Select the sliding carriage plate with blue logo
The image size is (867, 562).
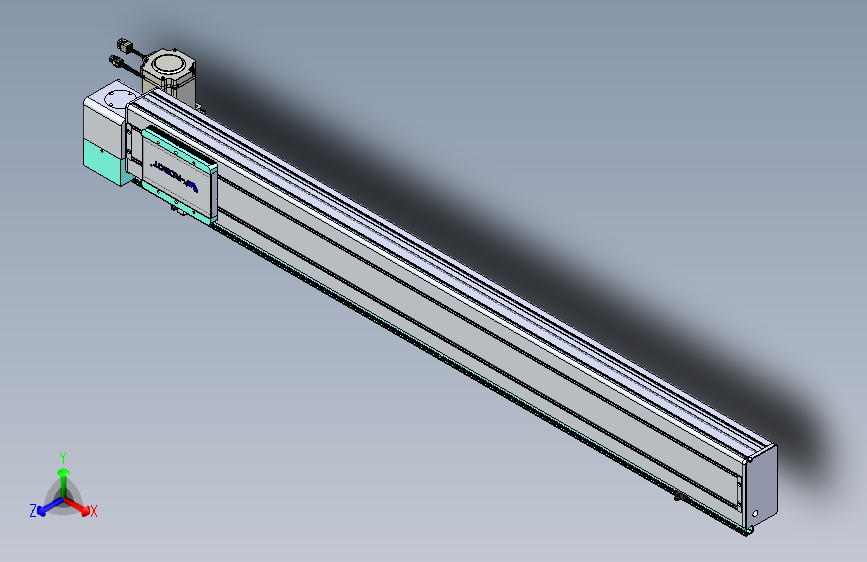coord(178,174)
